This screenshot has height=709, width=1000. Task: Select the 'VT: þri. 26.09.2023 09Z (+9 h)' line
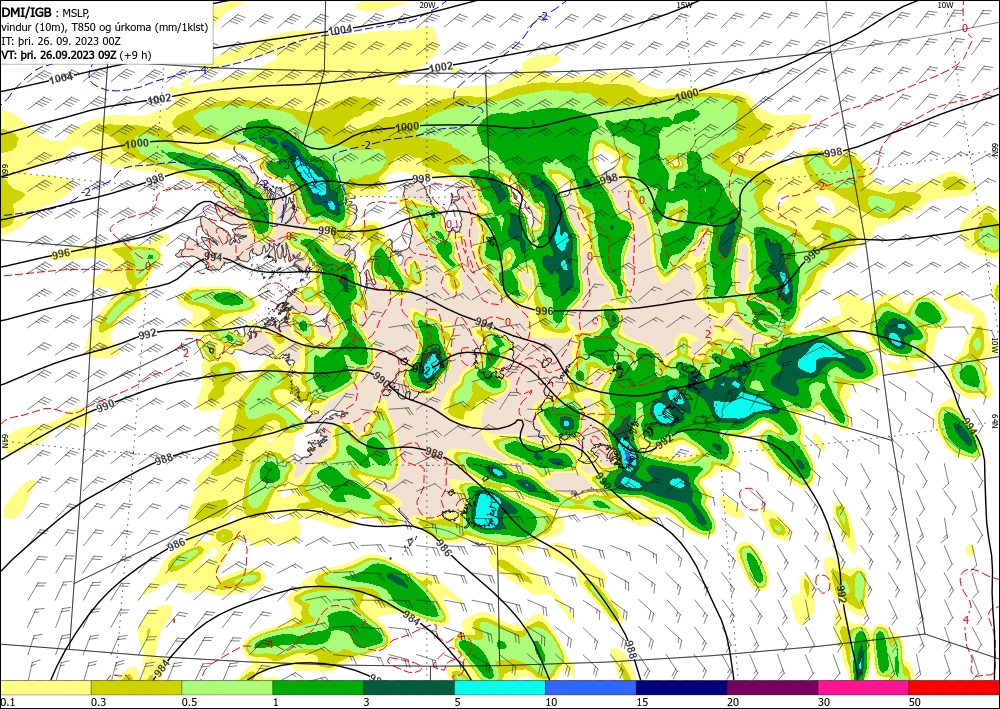77,55
